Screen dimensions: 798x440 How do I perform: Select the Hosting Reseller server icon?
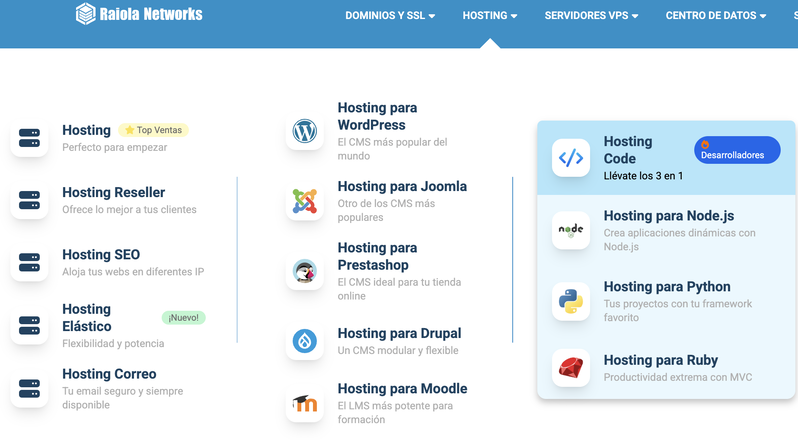pyautogui.click(x=30, y=200)
